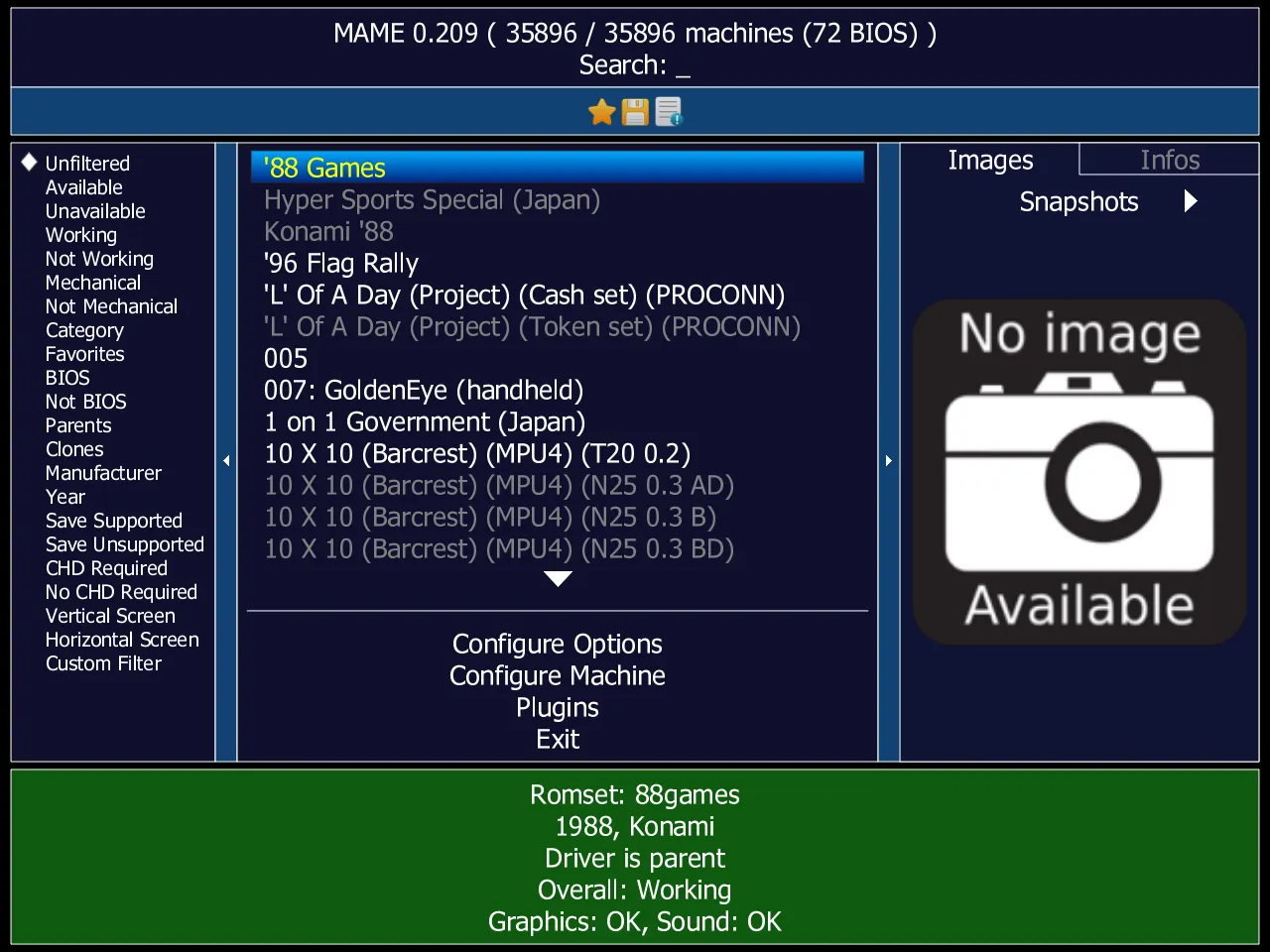Select the Not Mechanical filter
The image size is (1270, 952).
(110, 305)
